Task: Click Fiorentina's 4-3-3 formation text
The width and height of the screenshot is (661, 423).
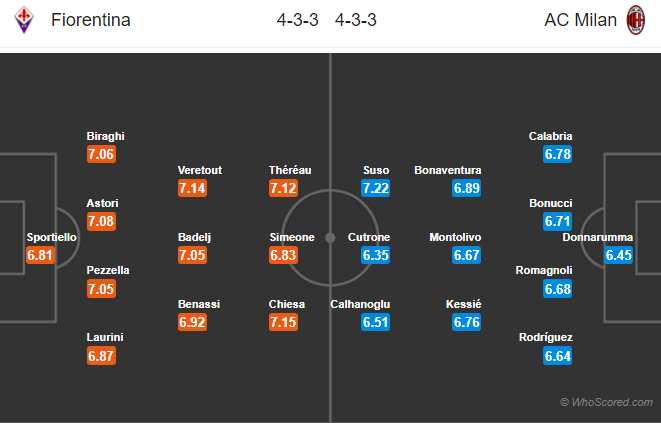Action: pyautogui.click(x=297, y=20)
